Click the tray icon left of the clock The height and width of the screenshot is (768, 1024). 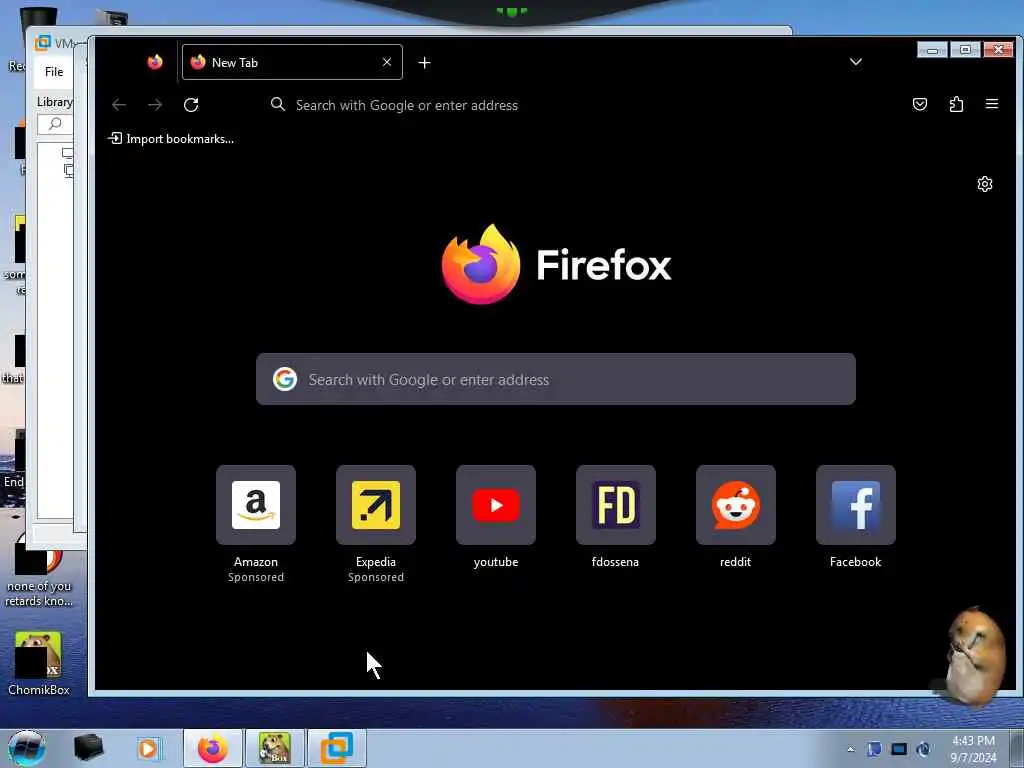923,749
